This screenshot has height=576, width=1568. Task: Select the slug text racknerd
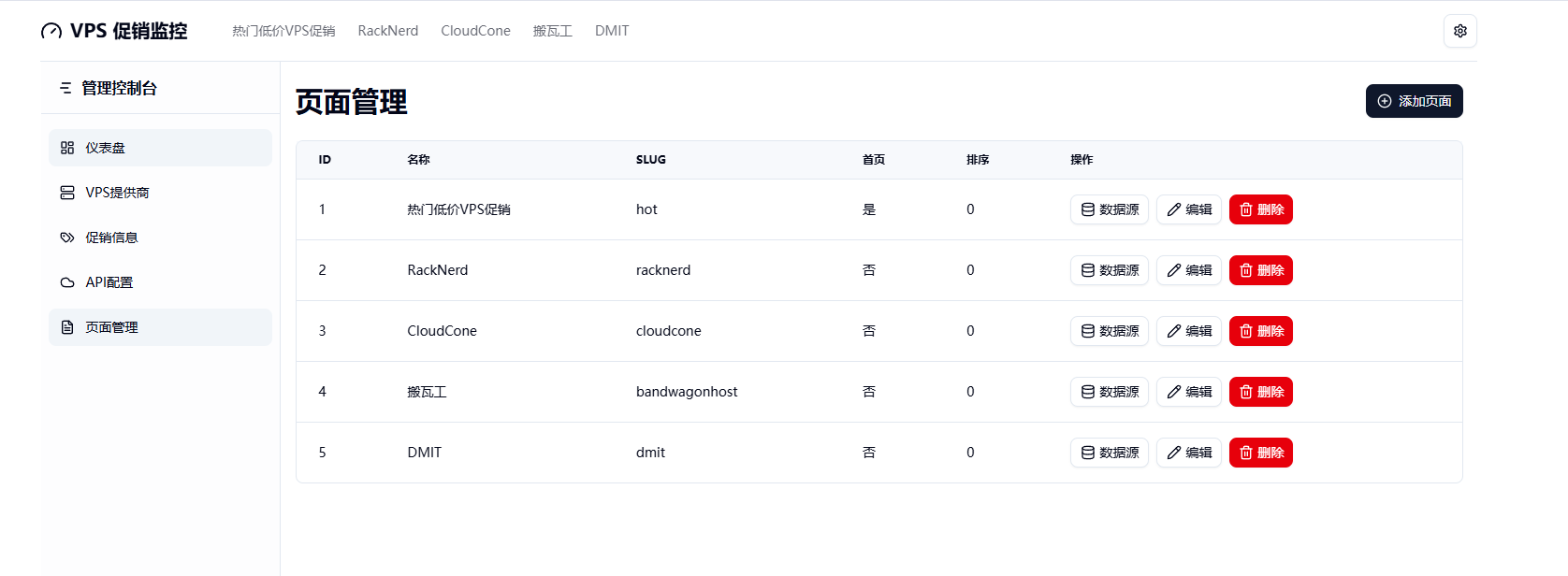tap(663, 270)
